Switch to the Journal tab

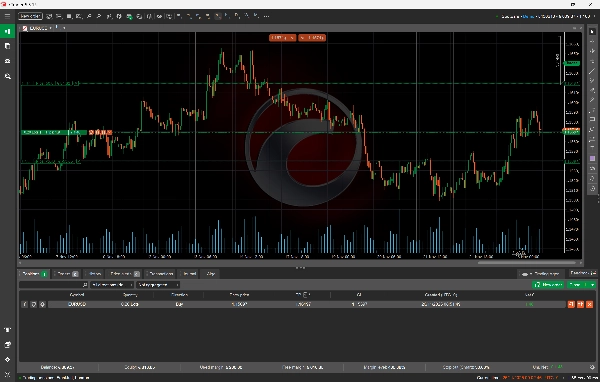coord(189,274)
